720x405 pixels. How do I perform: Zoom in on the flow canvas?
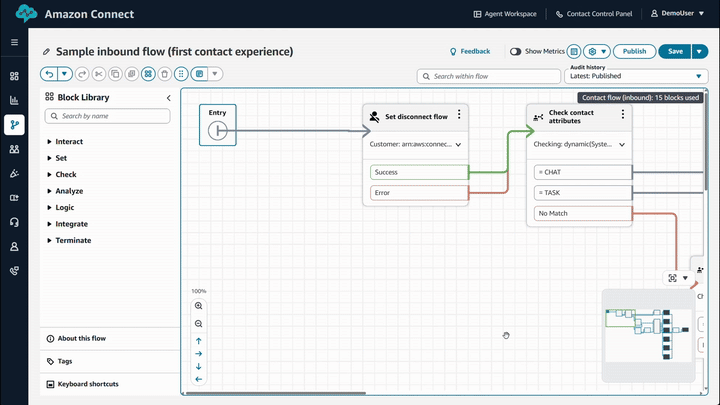click(x=198, y=306)
